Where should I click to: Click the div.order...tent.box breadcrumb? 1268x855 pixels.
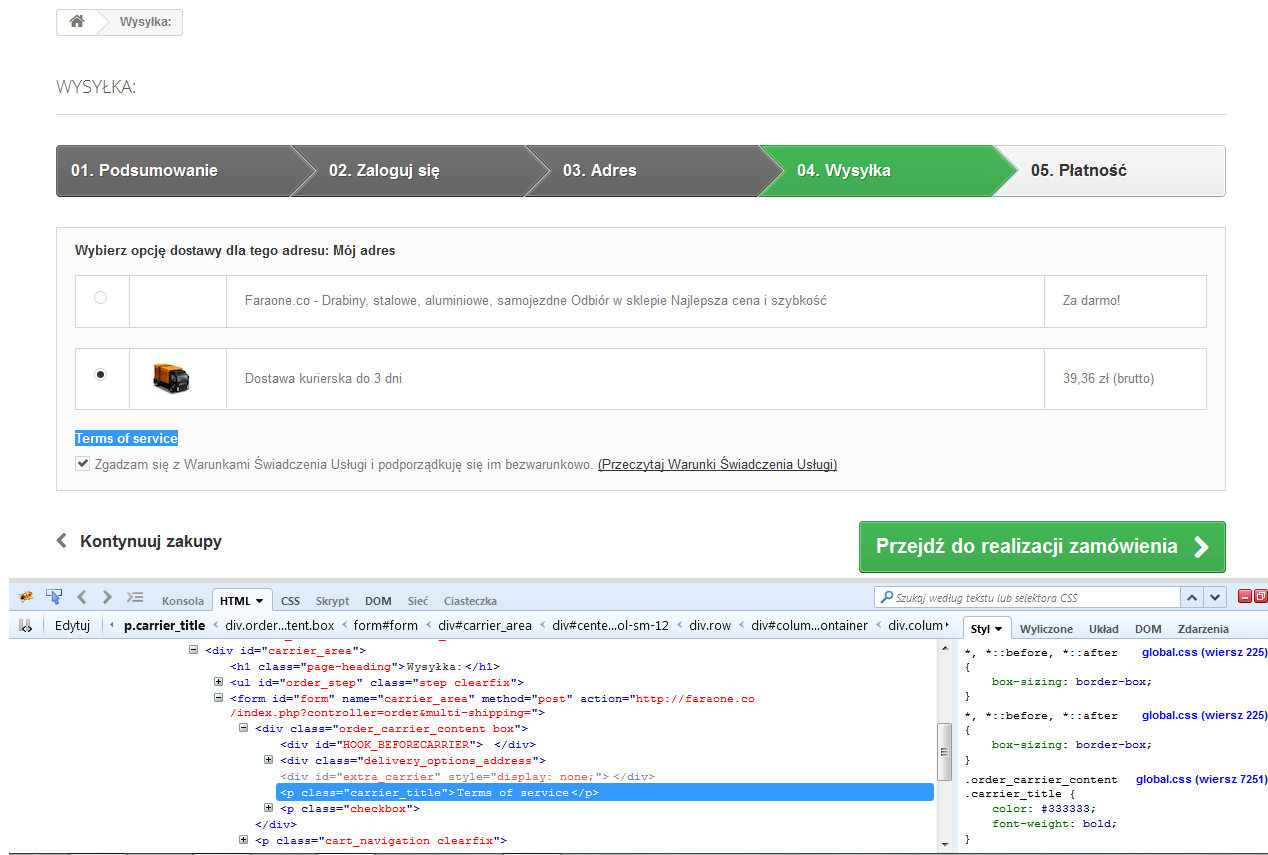279,626
